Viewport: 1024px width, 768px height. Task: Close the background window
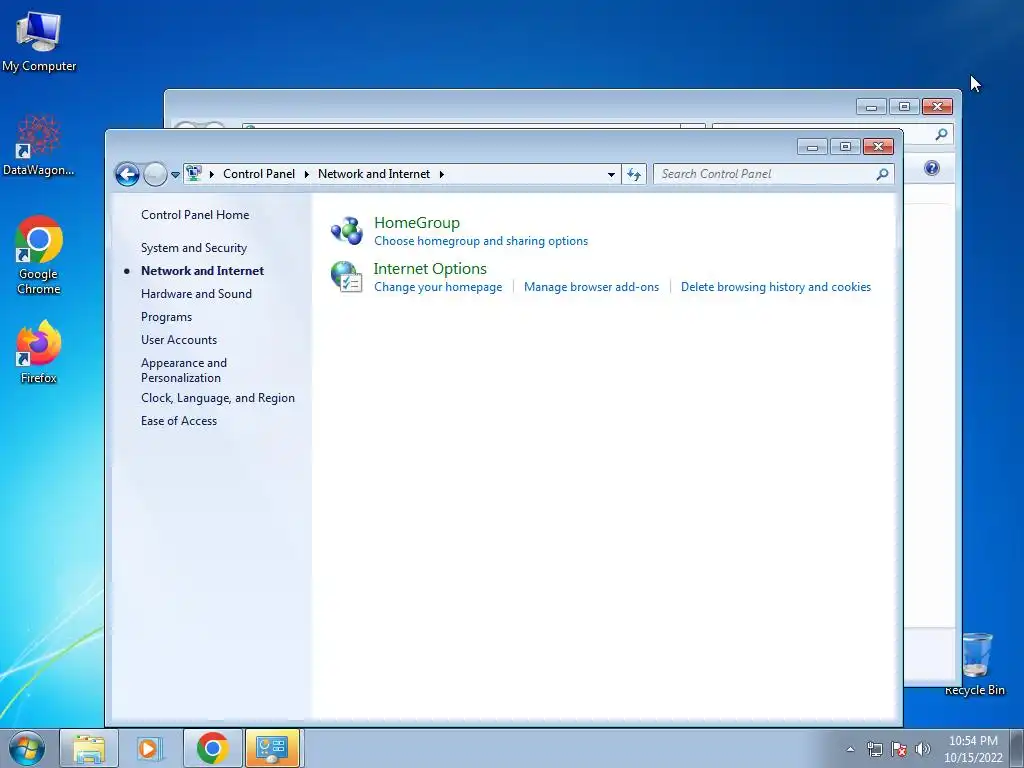(x=937, y=106)
